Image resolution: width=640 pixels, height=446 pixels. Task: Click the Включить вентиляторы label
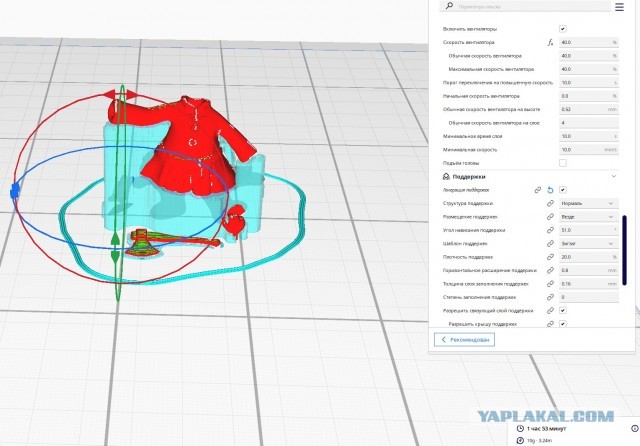point(470,29)
